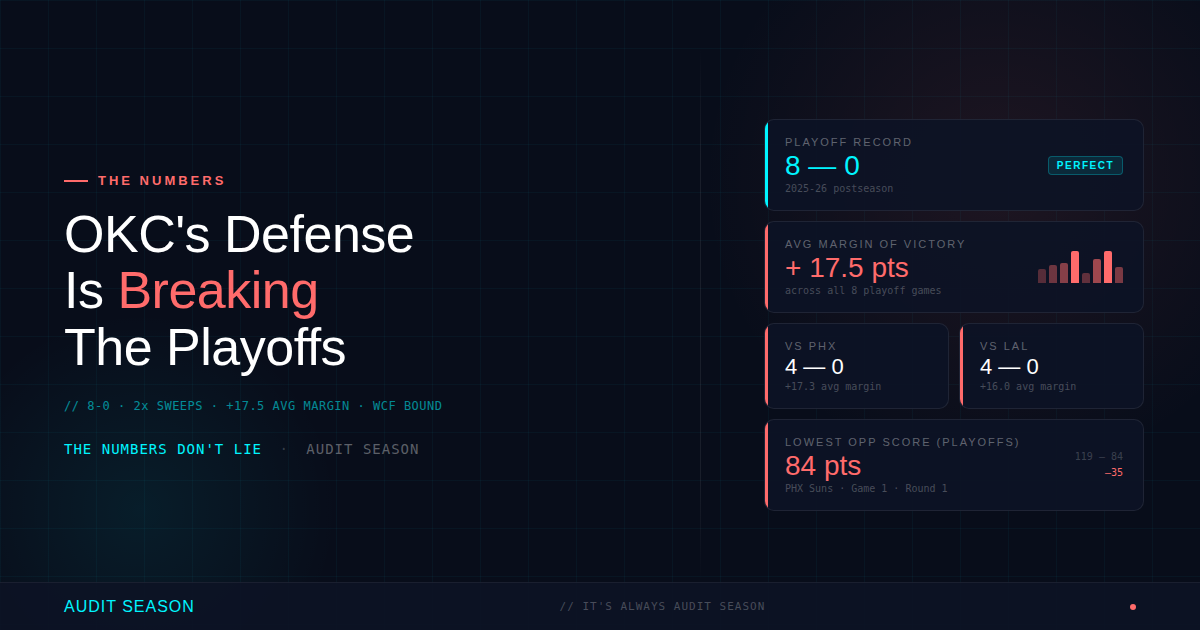
Task: Open the Playoff Record card
Action: coord(954,165)
